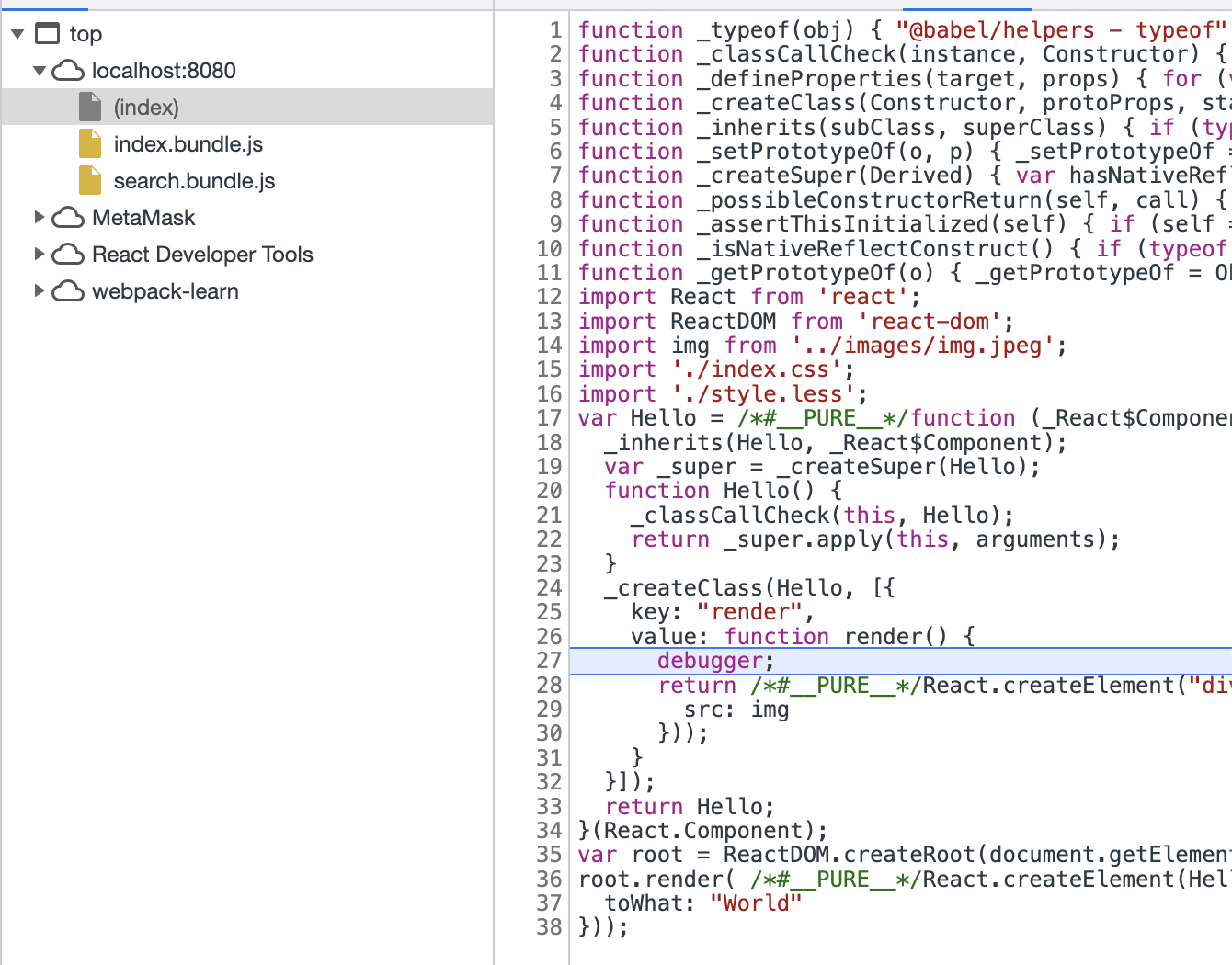Click the _inherits(Hello, _React$Component) line
Image resolution: width=1232 pixels, height=965 pixels.
click(x=836, y=443)
